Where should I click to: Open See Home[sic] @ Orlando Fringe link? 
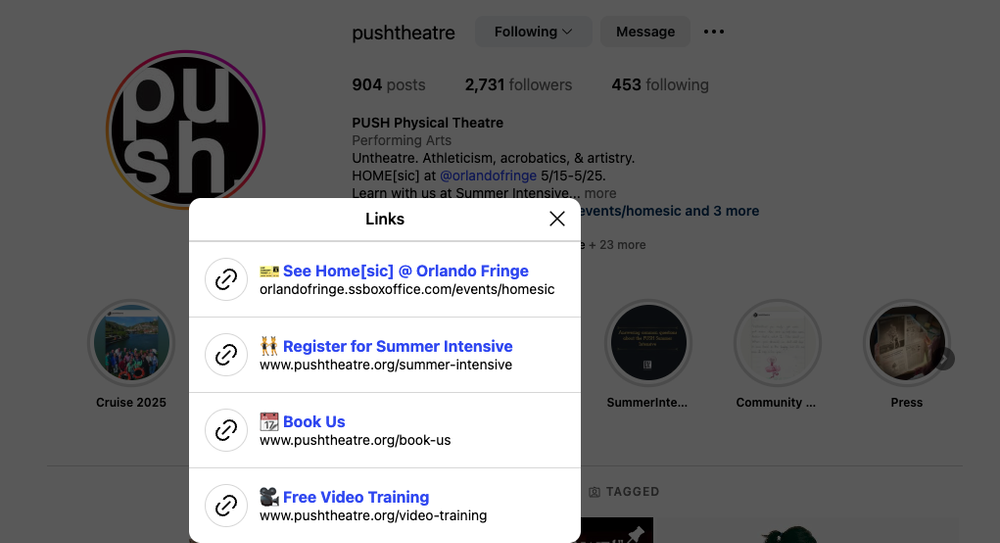pos(406,271)
